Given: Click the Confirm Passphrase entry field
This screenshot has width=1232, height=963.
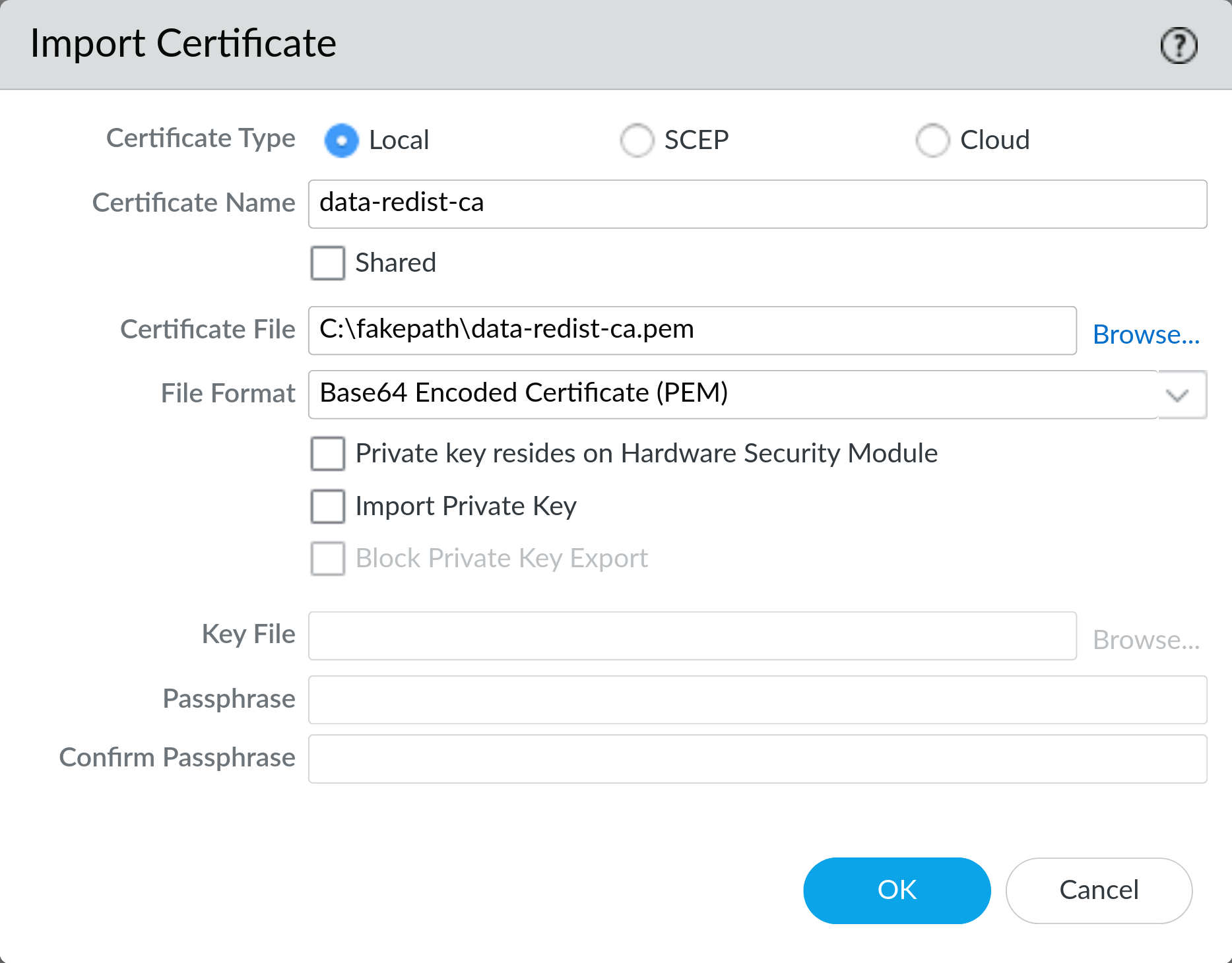Looking at the screenshot, I should 726,759.
